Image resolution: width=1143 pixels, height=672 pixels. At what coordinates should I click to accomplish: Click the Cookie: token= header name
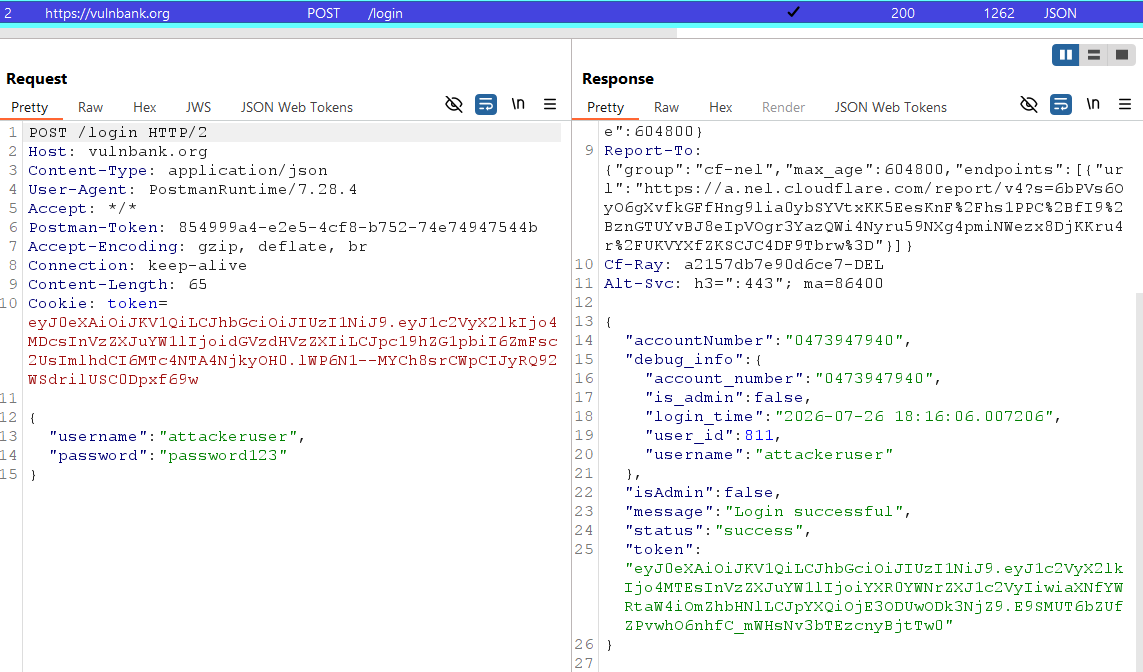pyautogui.click(x=98, y=303)
